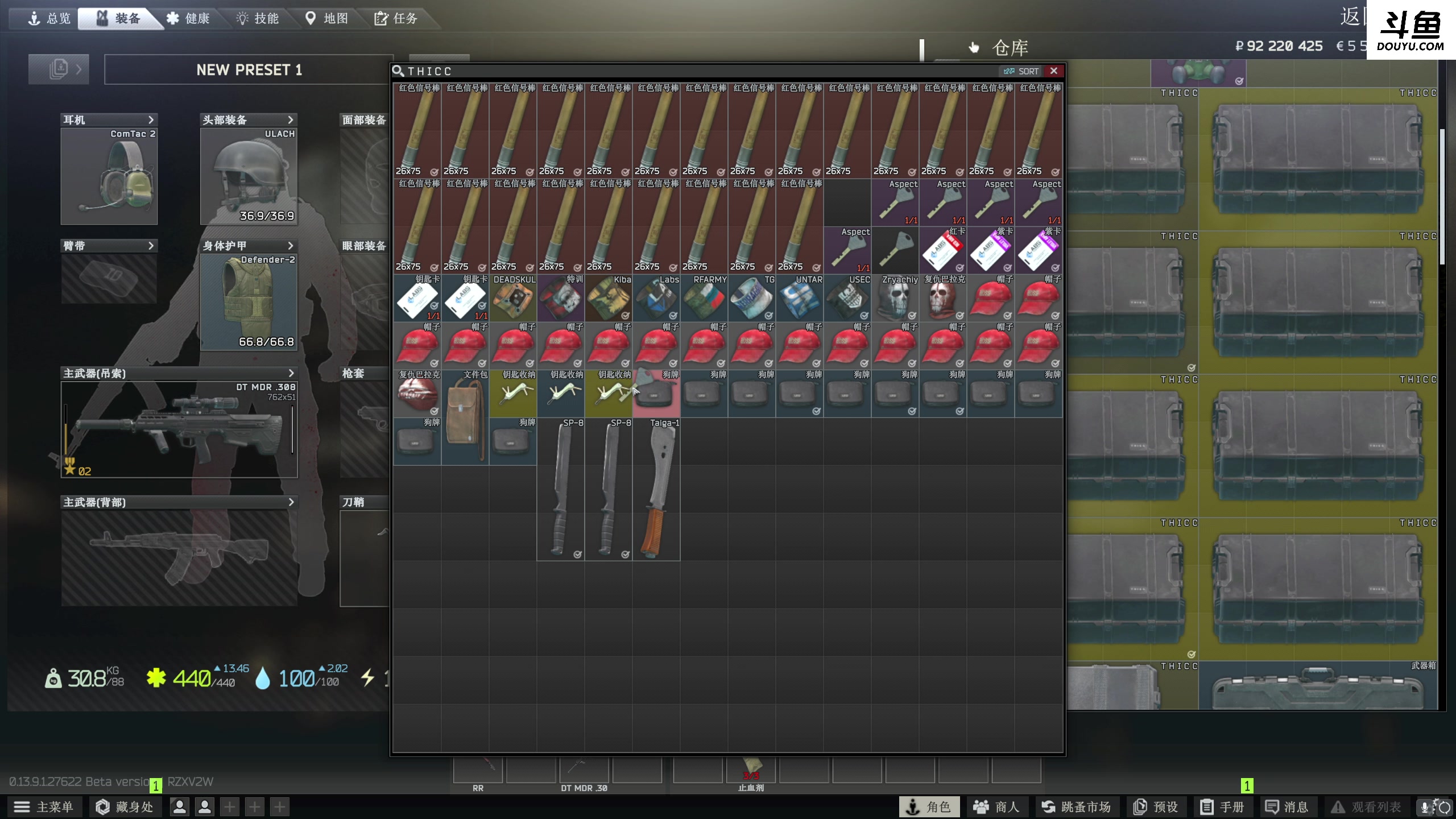Select 复仇巴拉克 skull mask item
Screen dimensions: 1456x819
coord(943,299)
